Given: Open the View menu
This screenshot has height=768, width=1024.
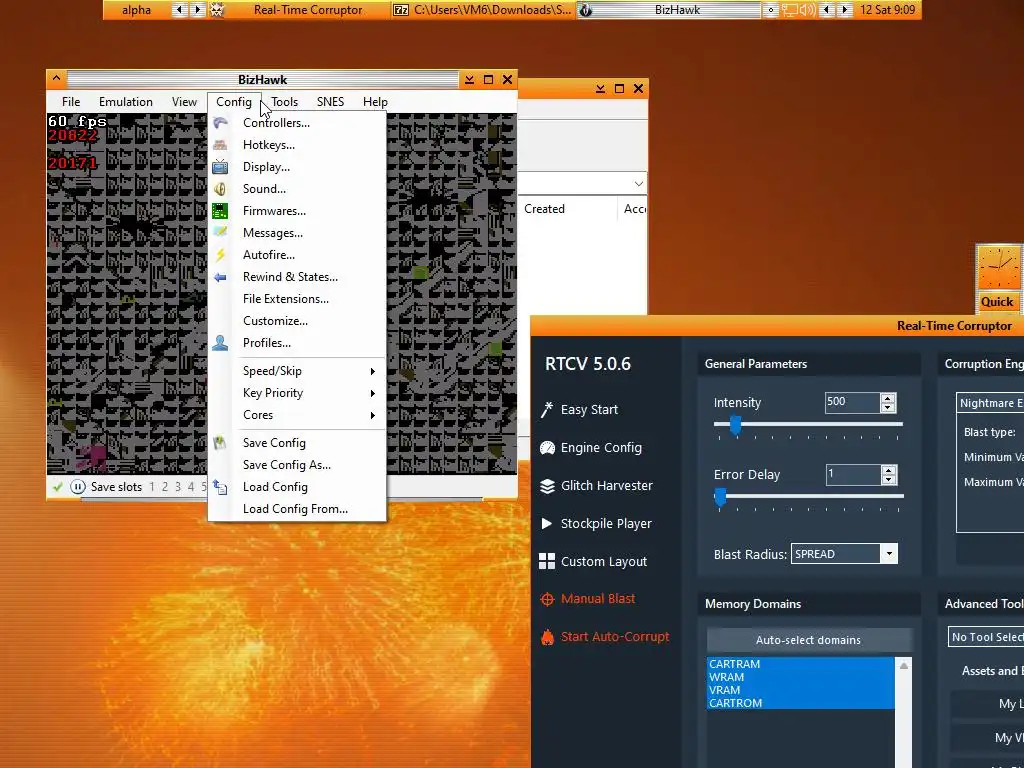Looking at the screenshot, I should click(x=184, y=102).
